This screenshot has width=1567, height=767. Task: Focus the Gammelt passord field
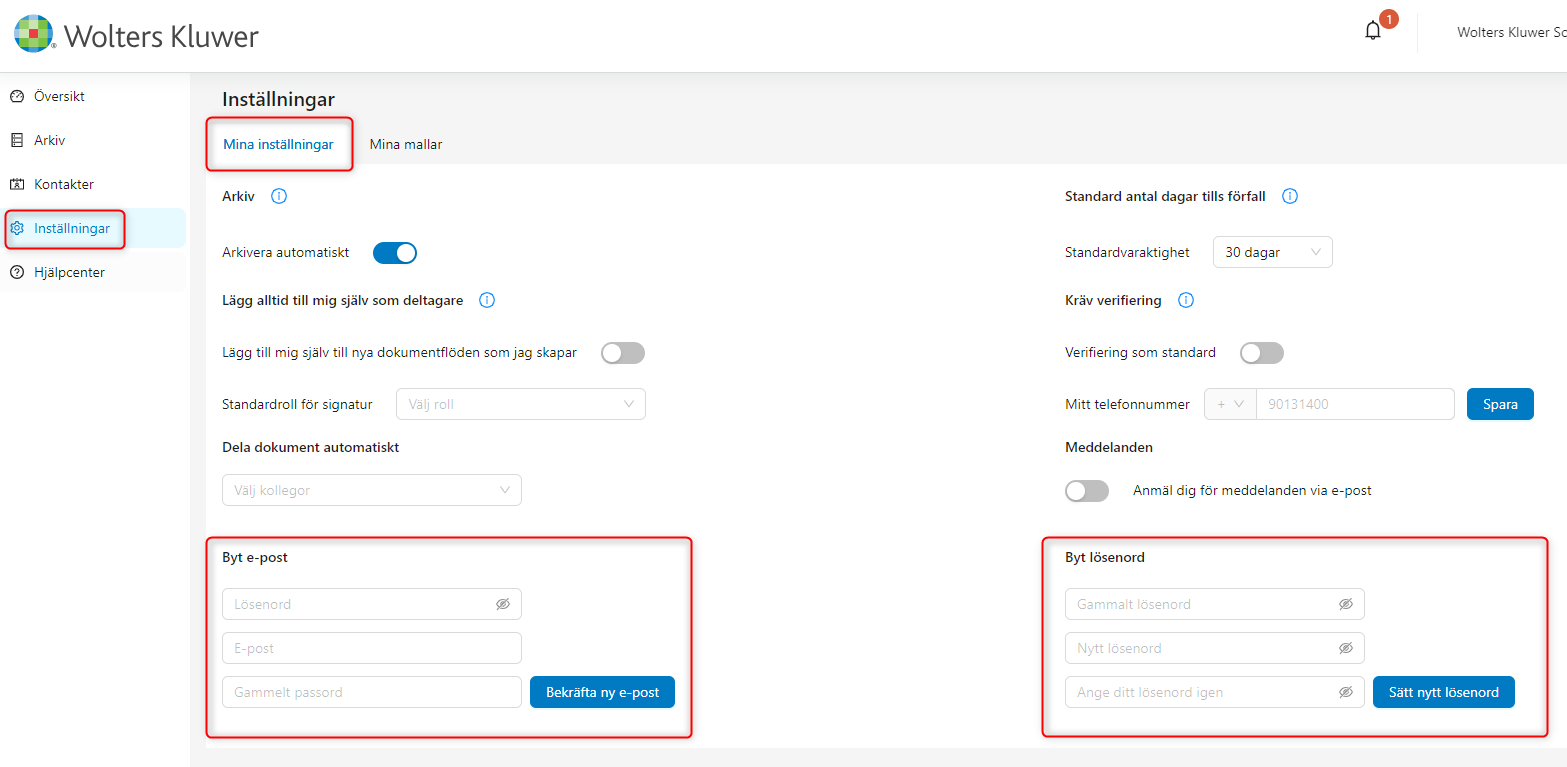tap(372, 692)
